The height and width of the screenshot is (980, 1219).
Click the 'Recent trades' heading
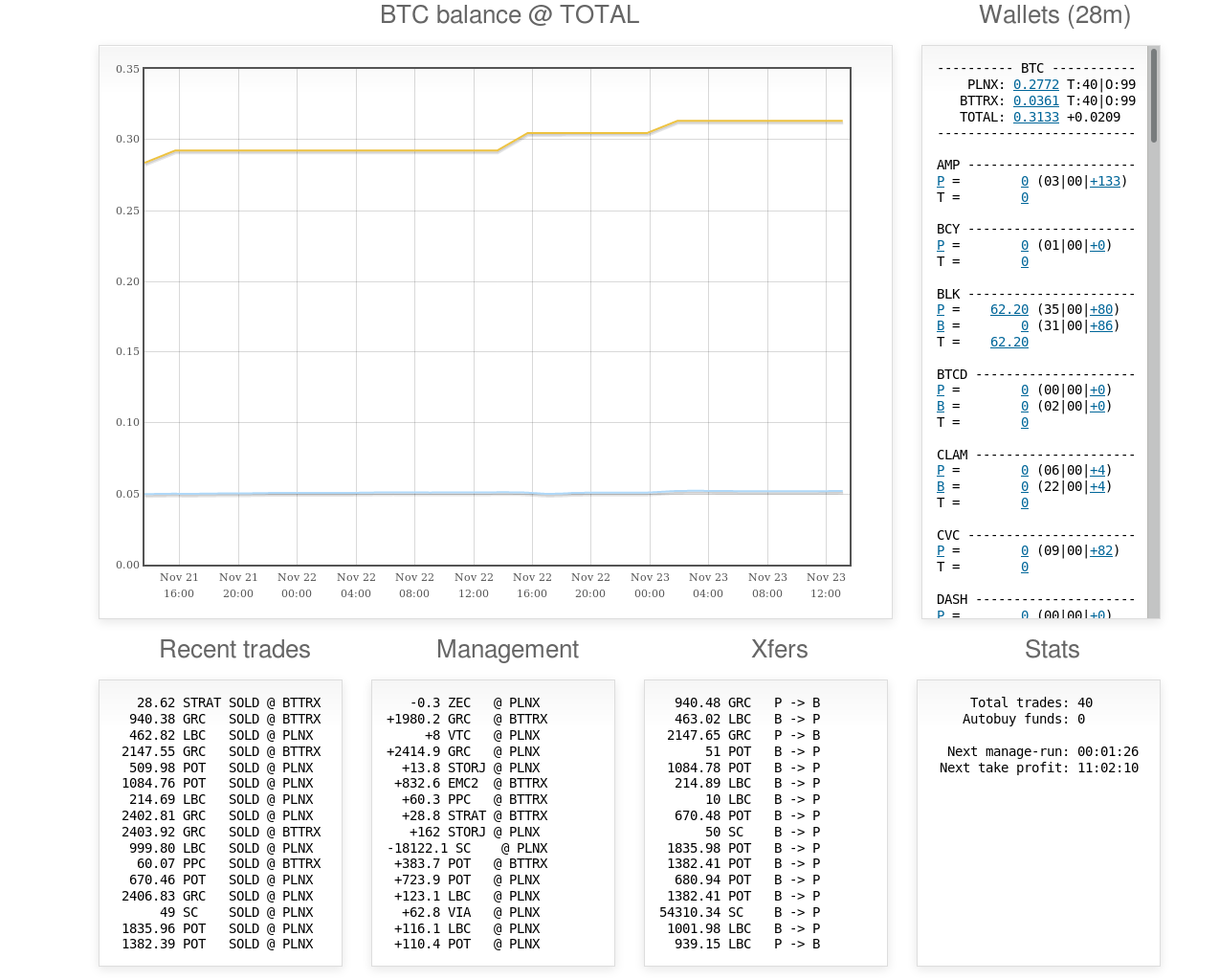coord(235,649)
